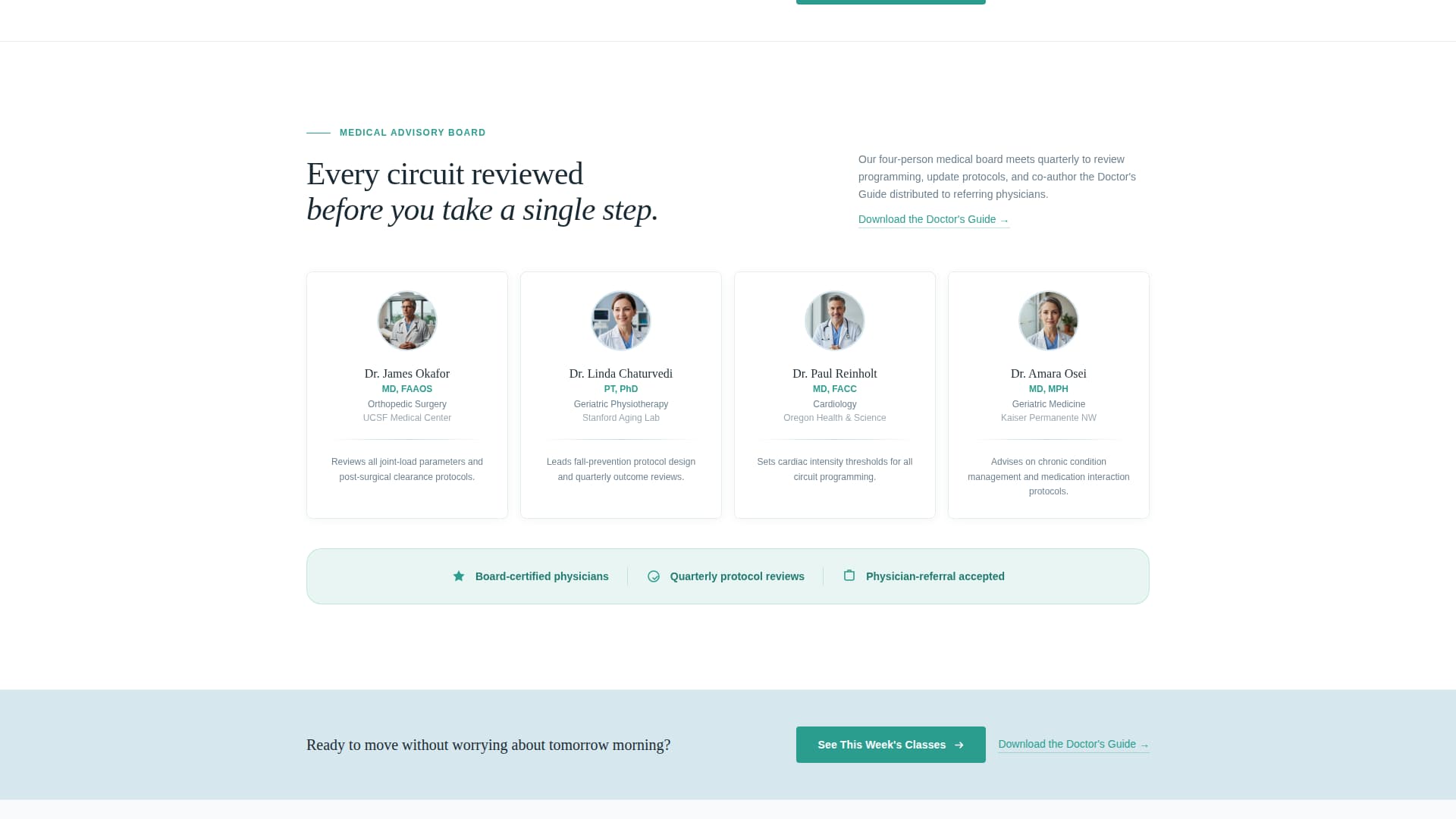Click the arrow icon in See This Week's Classes
The height and width of the screenshot is (819, 1456).
pyautogui.click(x=959, y=745)
